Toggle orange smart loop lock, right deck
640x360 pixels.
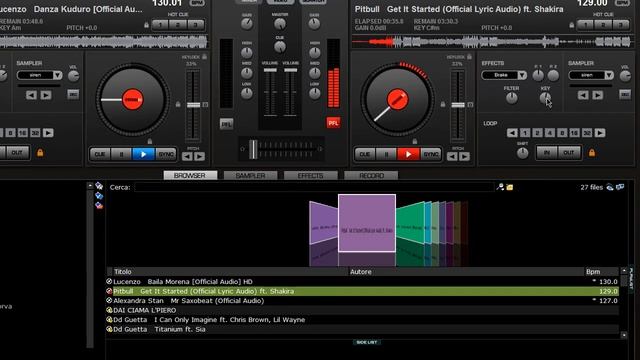pos(592,153)
